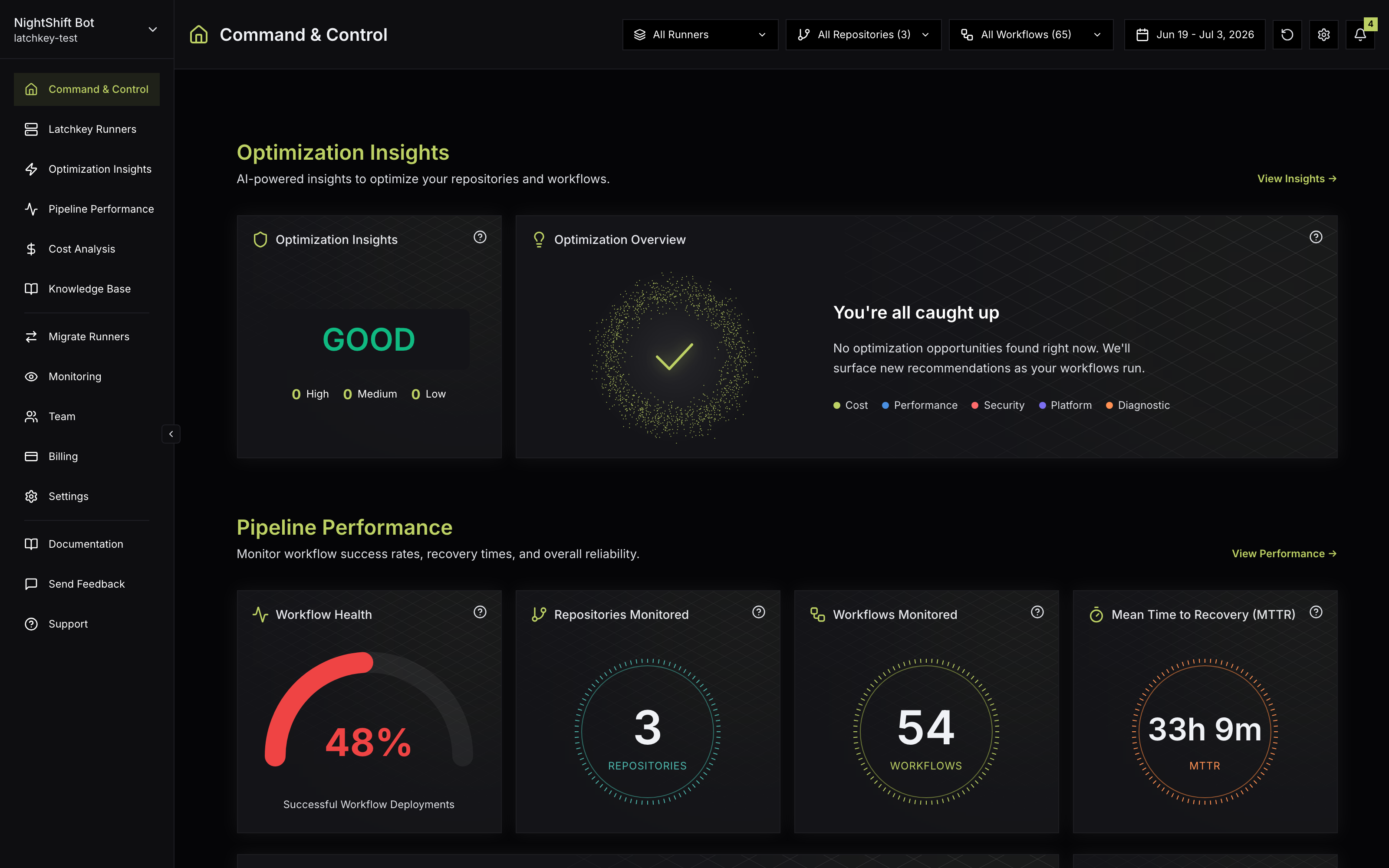Open the All Repositories (3) filter
Viewport: 1389px width, 868px height.
(863, 34)
